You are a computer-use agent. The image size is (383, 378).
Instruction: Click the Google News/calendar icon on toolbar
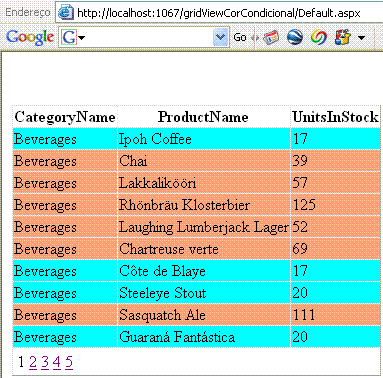[271, 37]
